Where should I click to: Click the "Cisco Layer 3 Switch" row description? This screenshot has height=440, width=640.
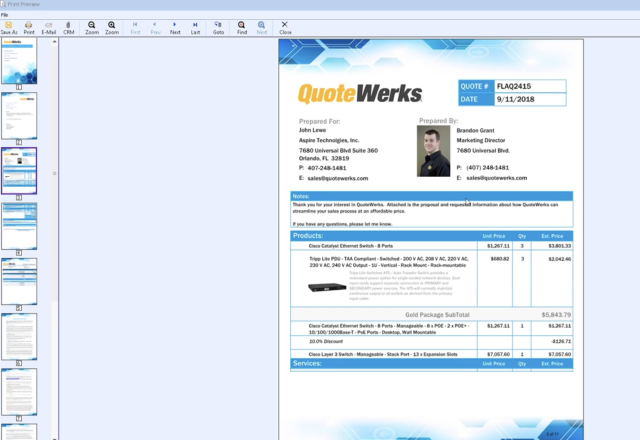(x=383, y=354)
